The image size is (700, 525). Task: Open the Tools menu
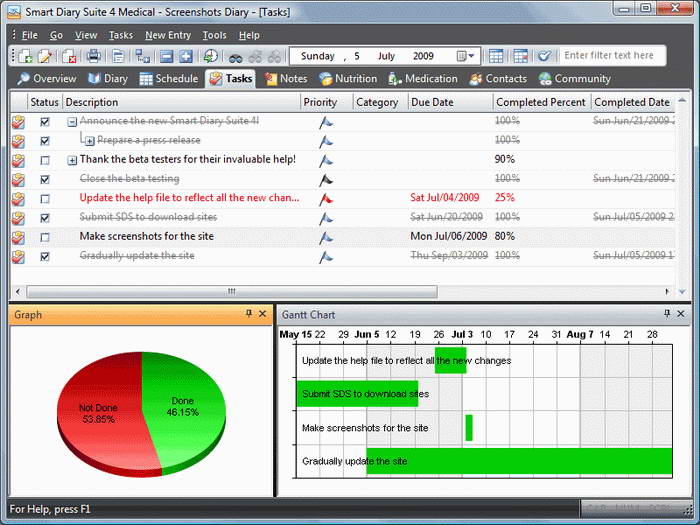[x=214, y=35]
